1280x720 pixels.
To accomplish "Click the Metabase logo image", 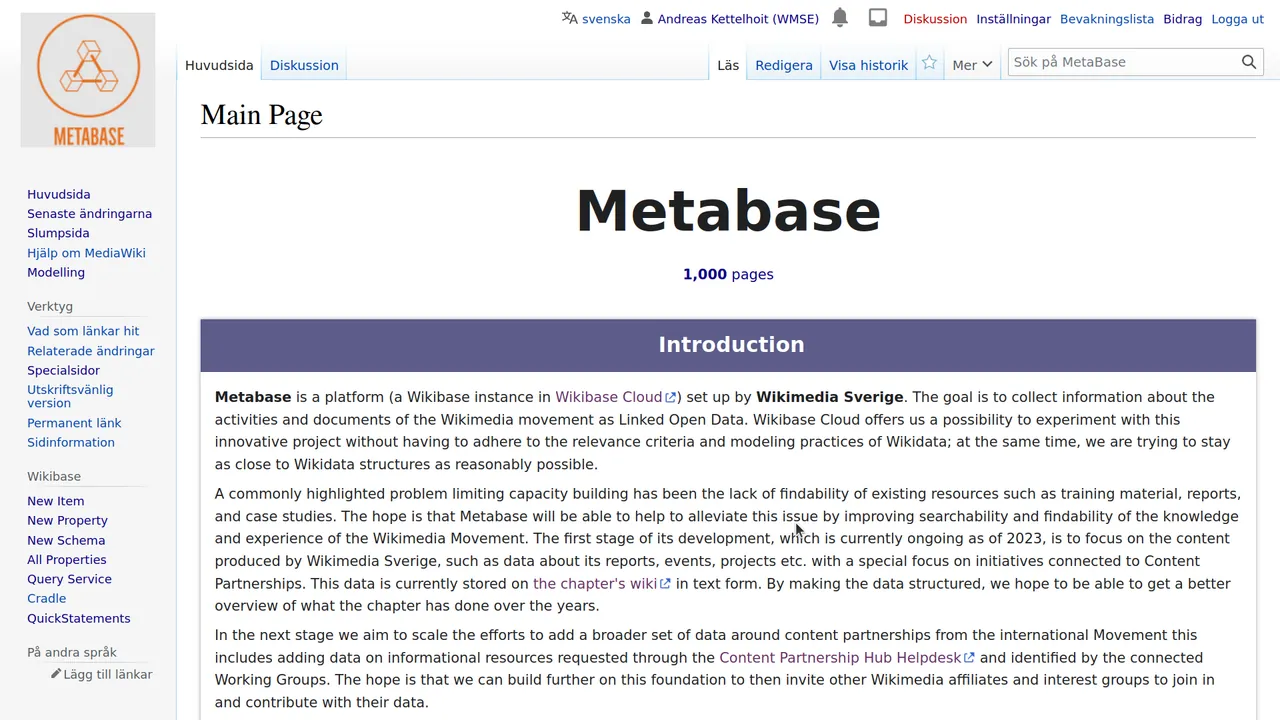I will point(88,80).
